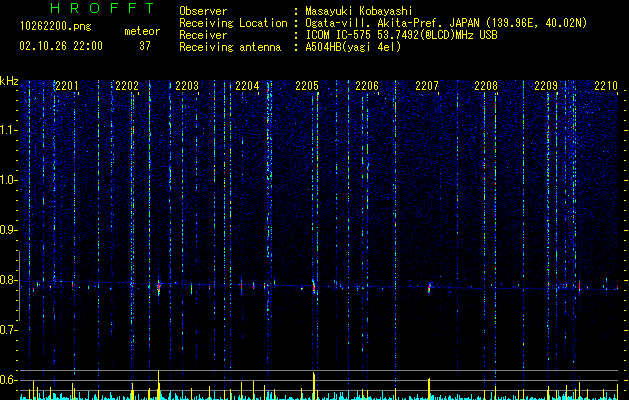Click the 2203 time marker

[x=187, y=86]
